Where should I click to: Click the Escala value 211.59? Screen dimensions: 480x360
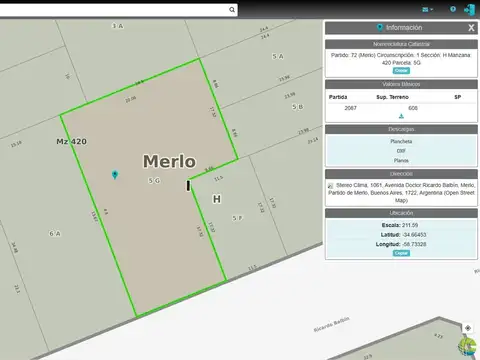(x=410, y=225)
